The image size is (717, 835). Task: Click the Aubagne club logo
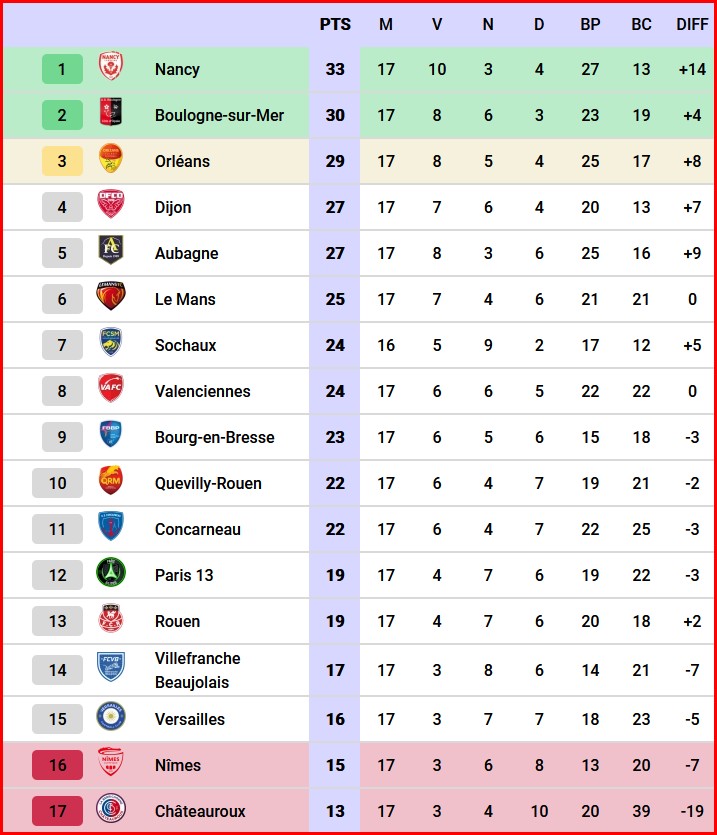coord(110,252)
